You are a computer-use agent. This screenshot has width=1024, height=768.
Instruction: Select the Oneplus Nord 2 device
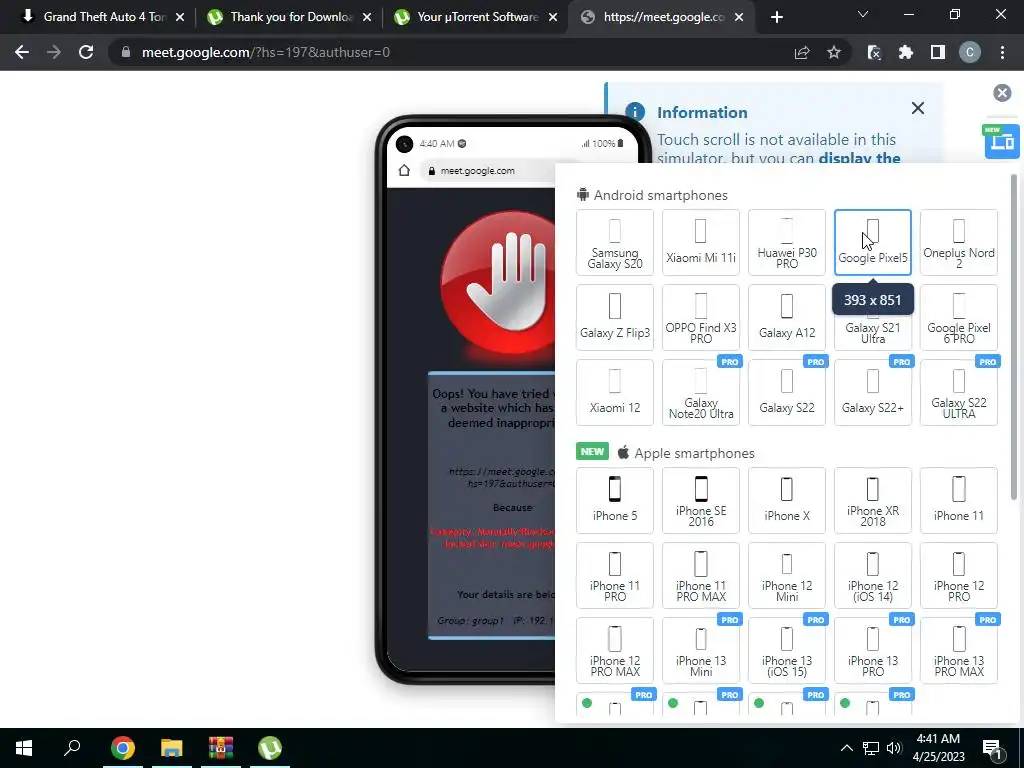(x=959, y=242)
